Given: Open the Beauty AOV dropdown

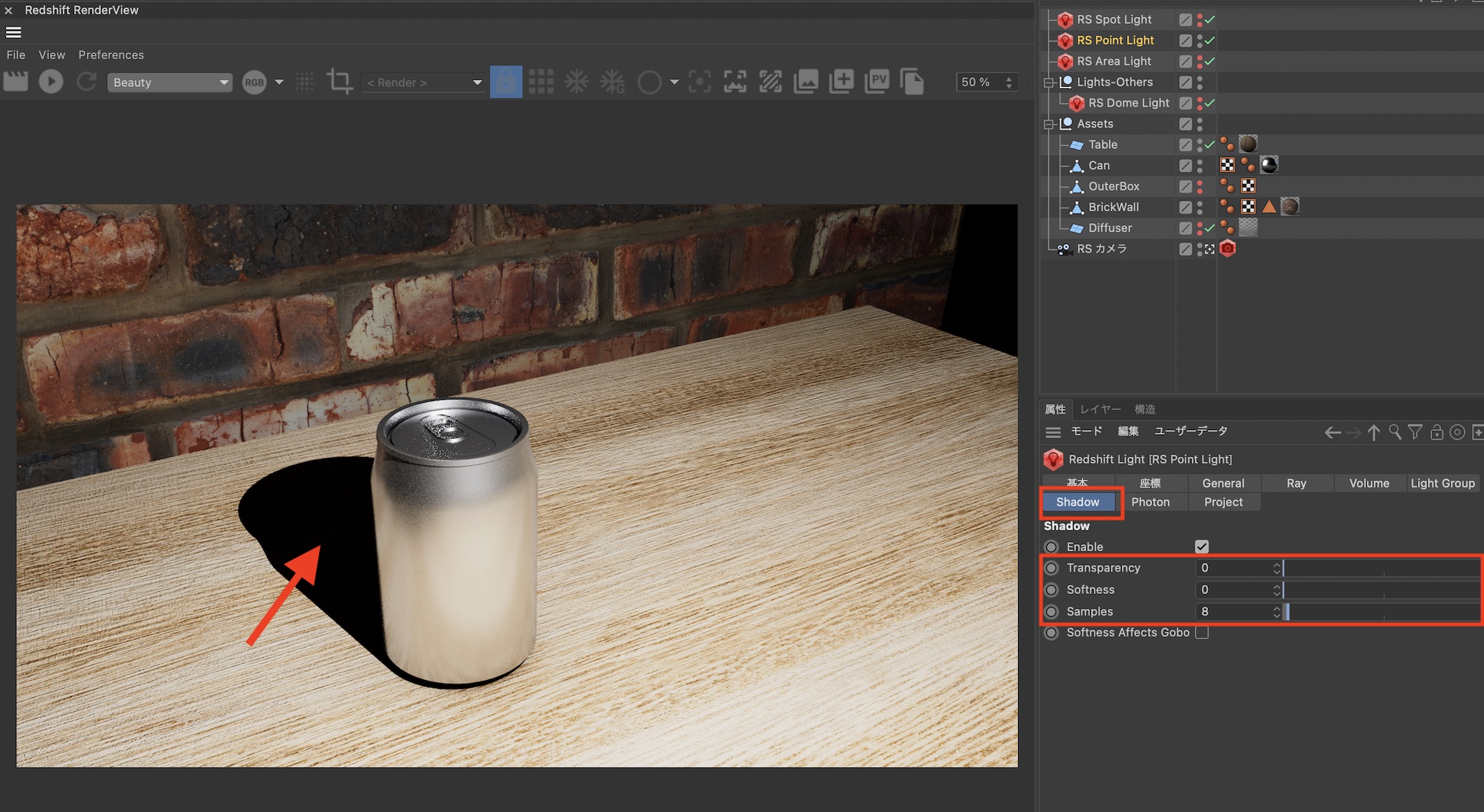Looking at the screenshot, I should (169, 82).
